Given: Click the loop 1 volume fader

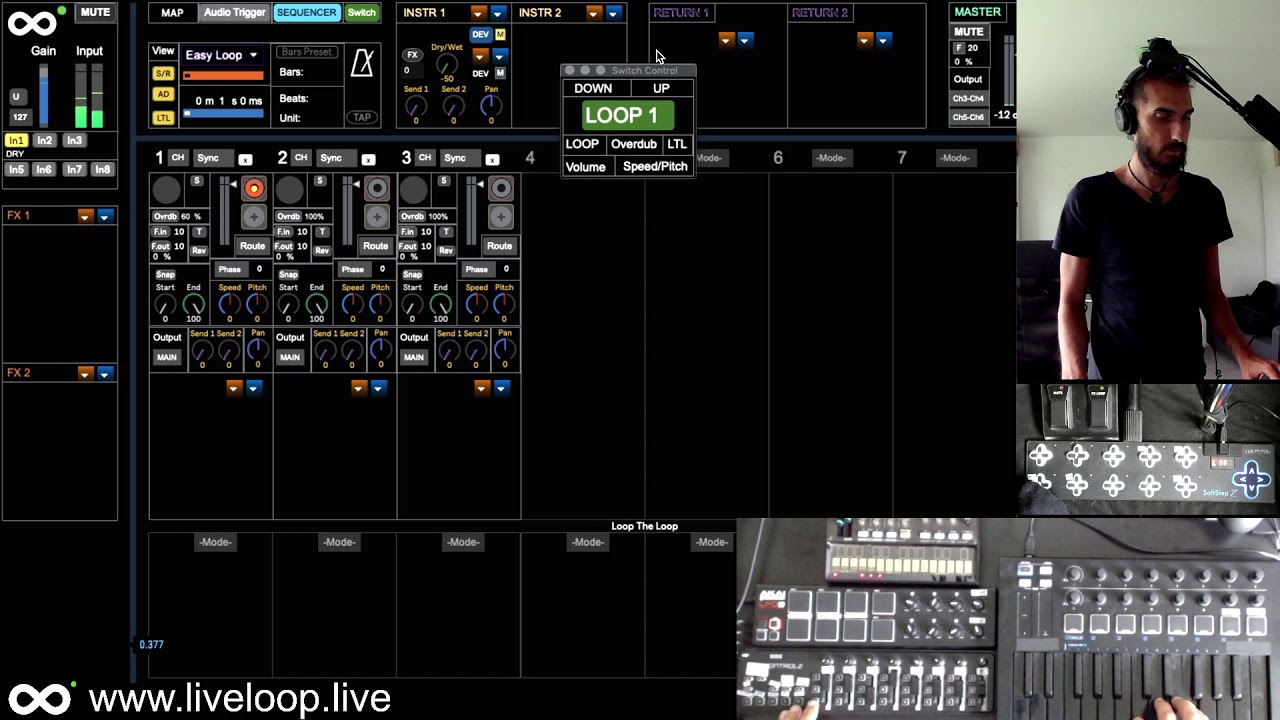Looking at the screenshot, I should point(225,212).
